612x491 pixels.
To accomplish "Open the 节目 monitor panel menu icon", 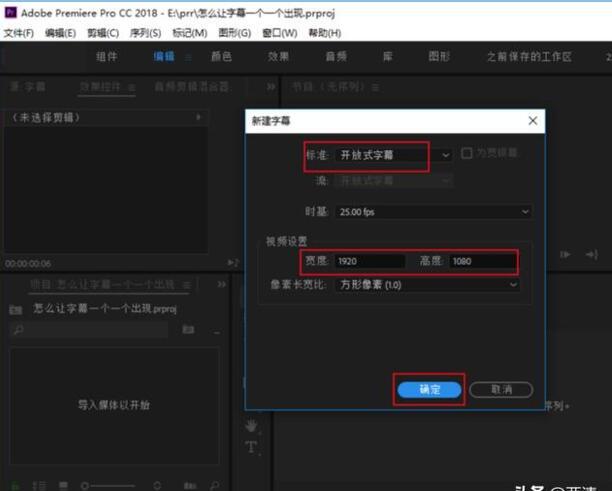I will tap(375, 87).
